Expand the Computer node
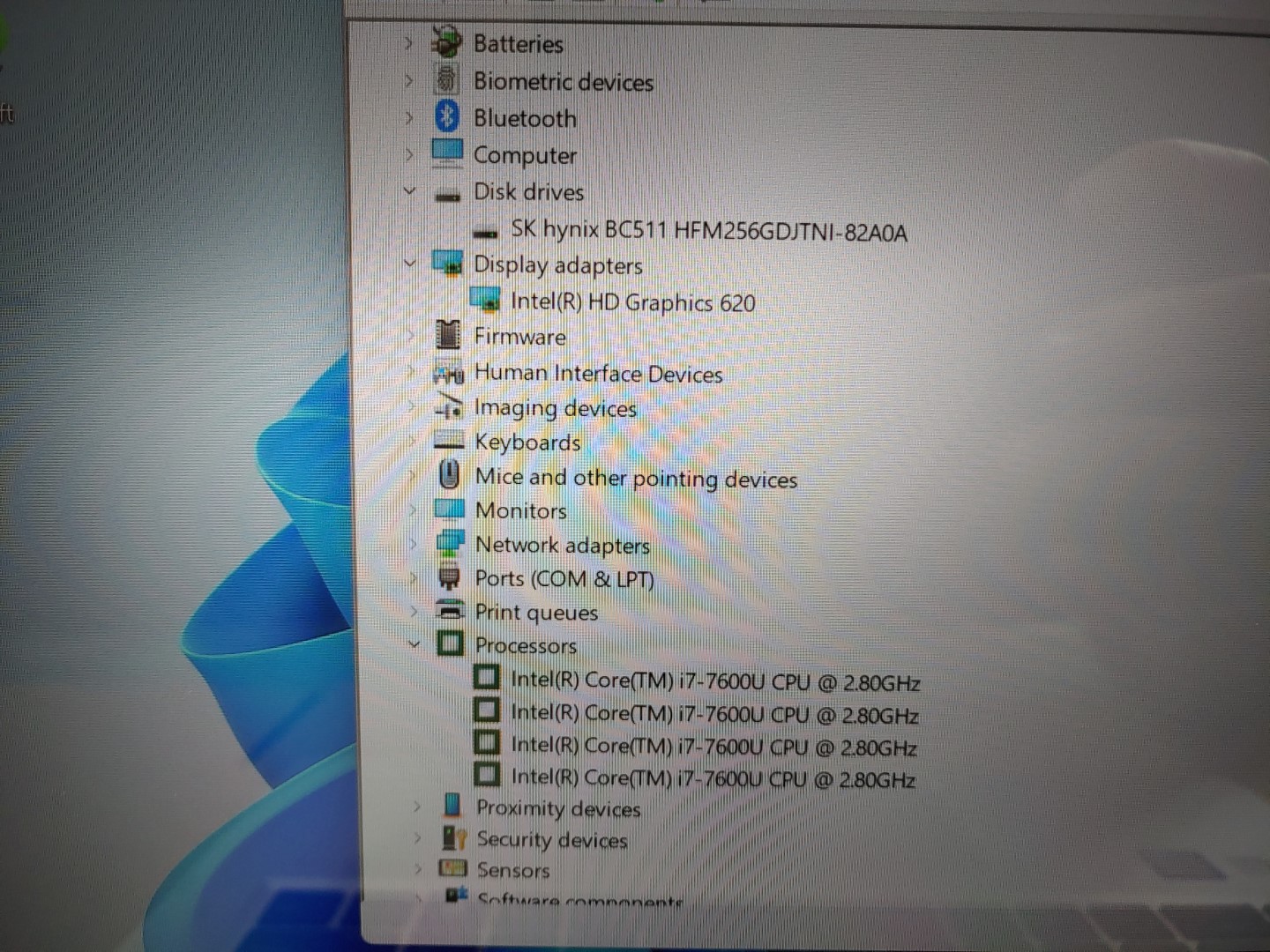Viewport: 1270px width, 952px height. click(x=407, y=154)
